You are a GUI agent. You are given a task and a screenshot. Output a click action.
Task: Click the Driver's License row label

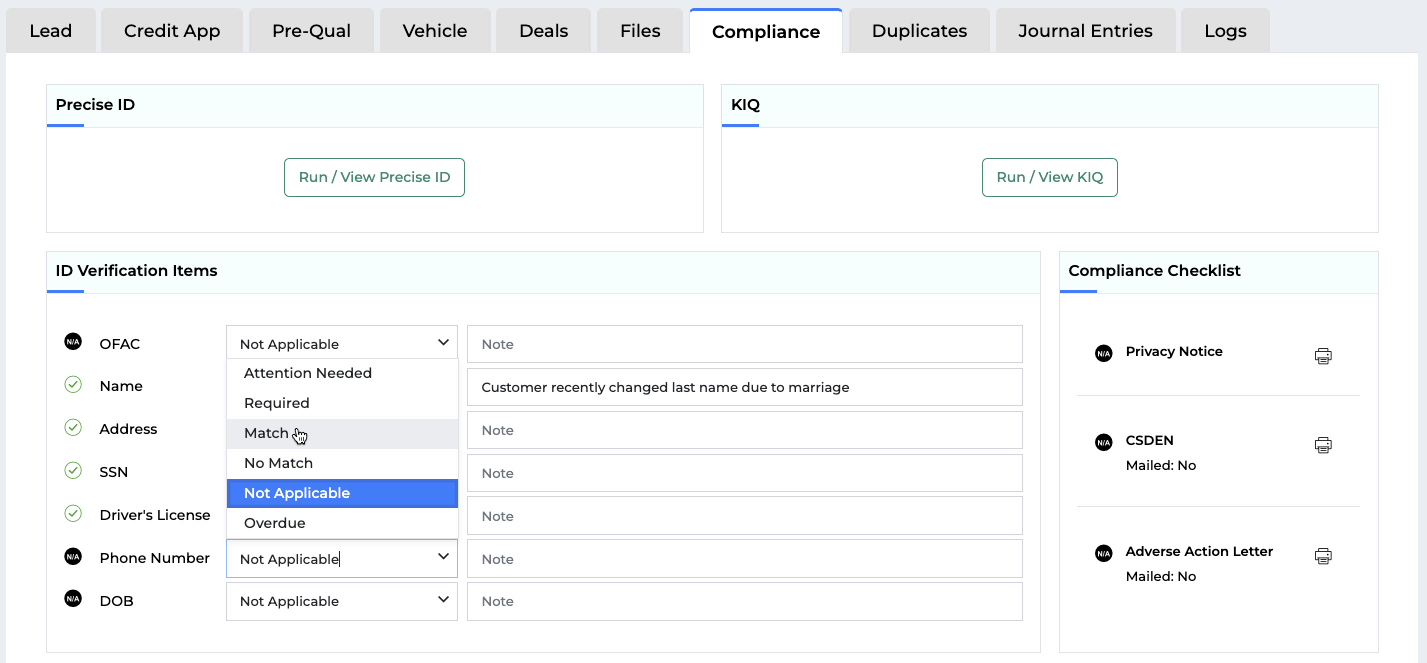coord(155,515)
